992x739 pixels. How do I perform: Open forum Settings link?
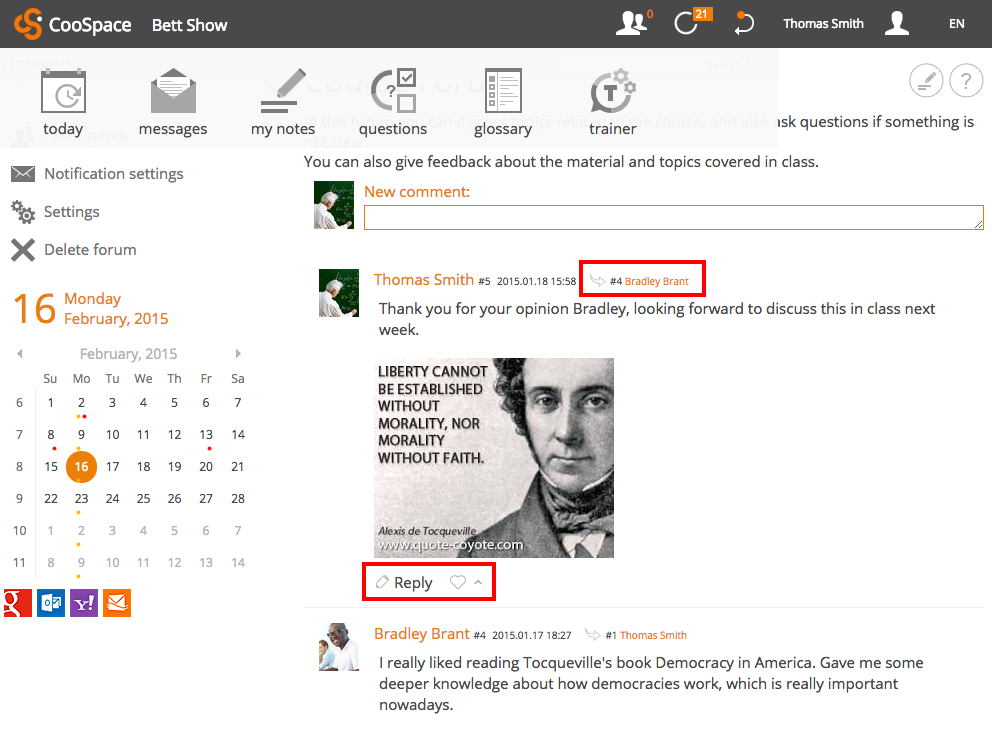click(x=71, y=212)
